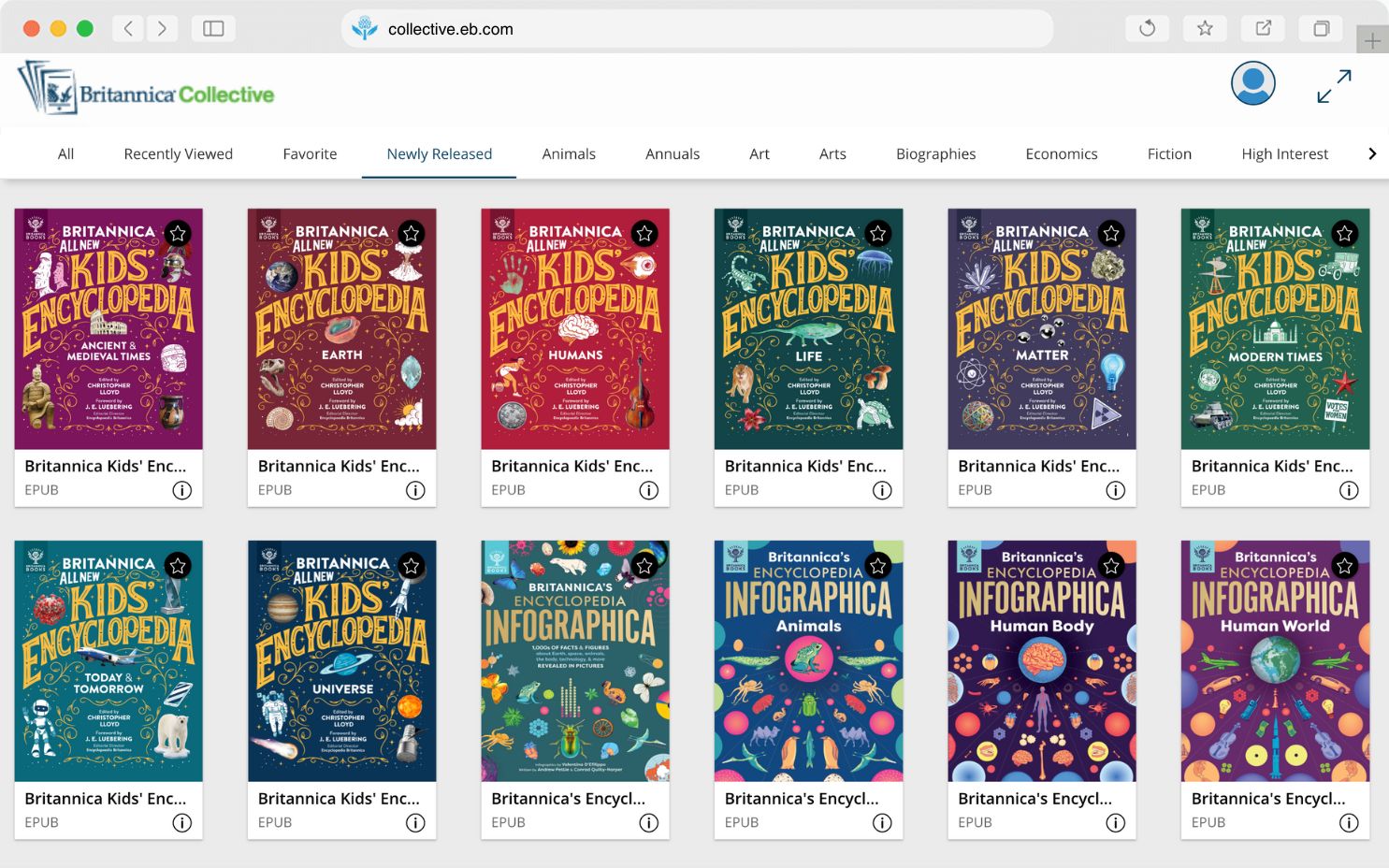1389x868 pixels.
Task: Click the browser reload page icon
Action: [x=1147, y=29]
